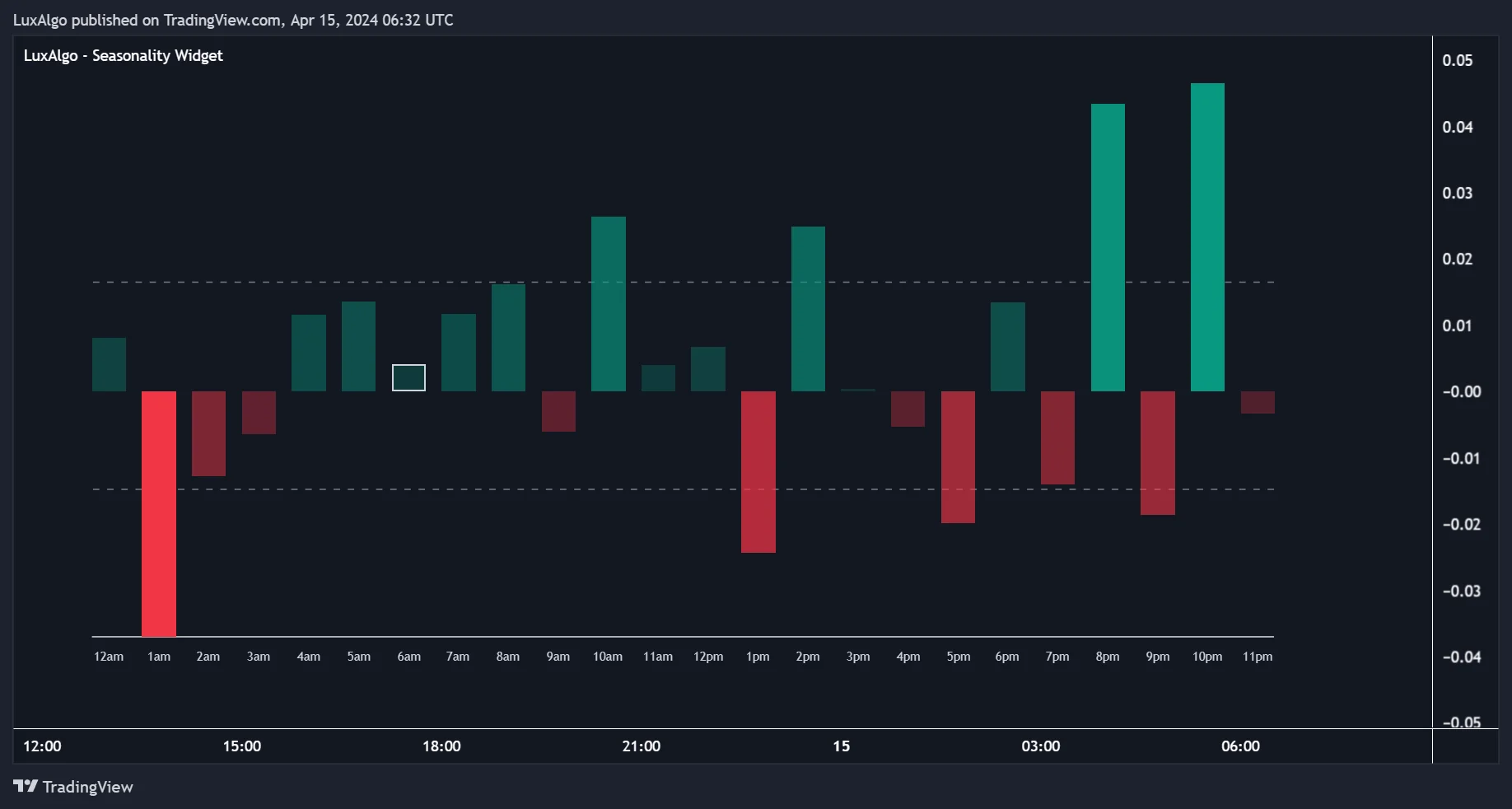This screenshot has height=809, width=1512.
Task: Click the -0.02 price scale value
Action: coord(1461,524)
